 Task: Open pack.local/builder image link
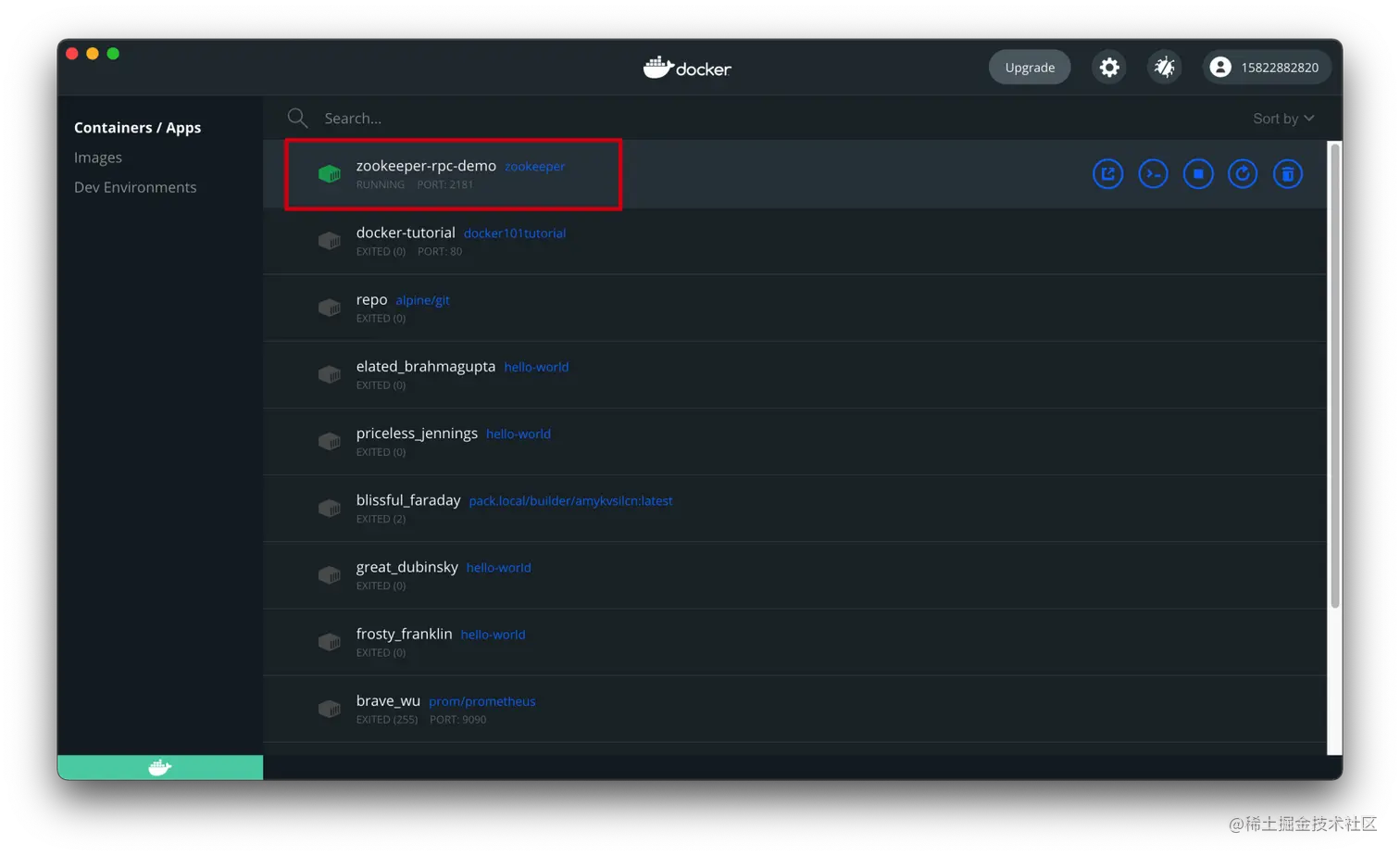click(570, 501)
